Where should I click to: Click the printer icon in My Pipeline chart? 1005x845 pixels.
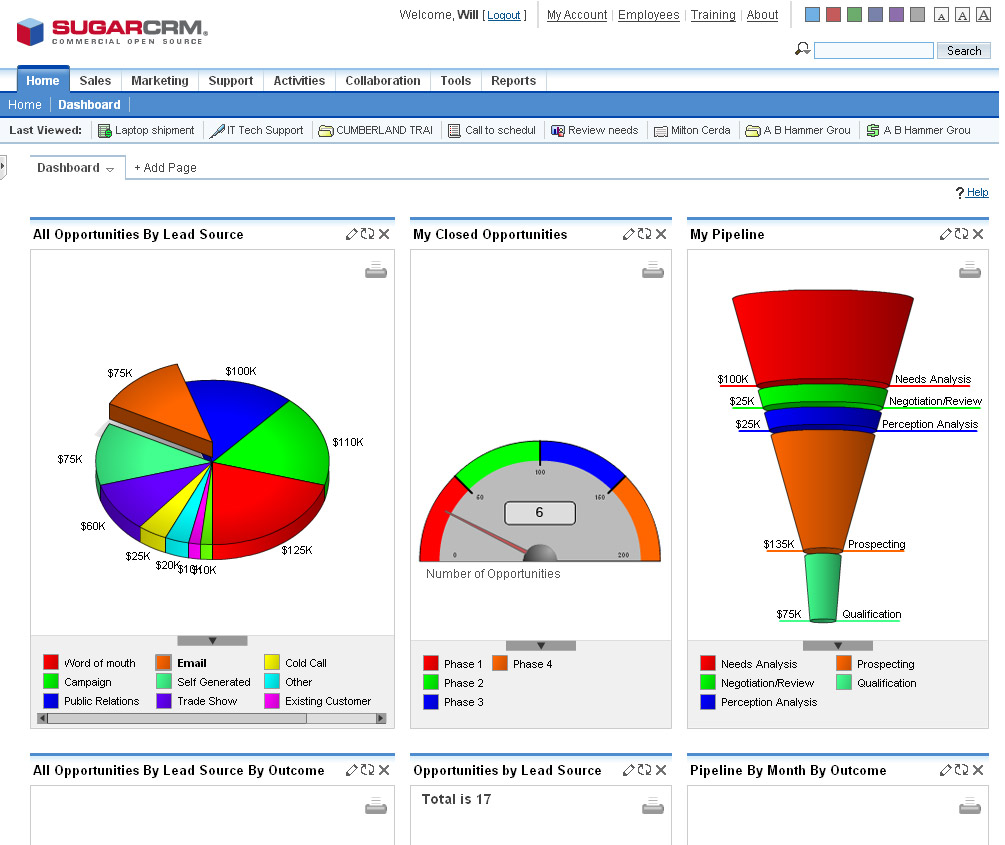coord(969,270)
